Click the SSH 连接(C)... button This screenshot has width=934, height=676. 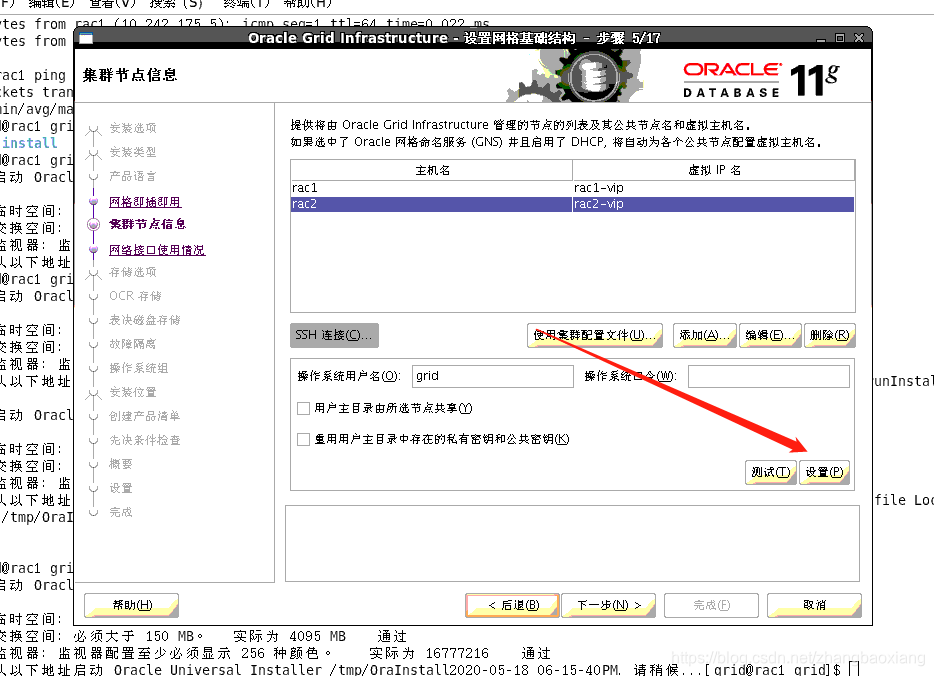[x=334, y=335]
